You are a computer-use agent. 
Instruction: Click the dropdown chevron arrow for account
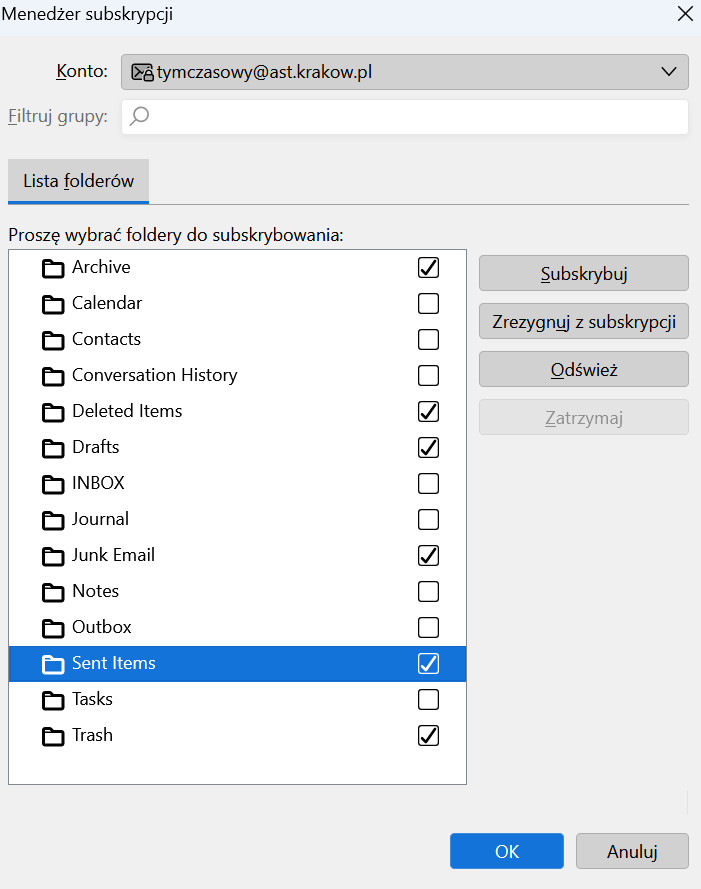click(x=669, y=72)
